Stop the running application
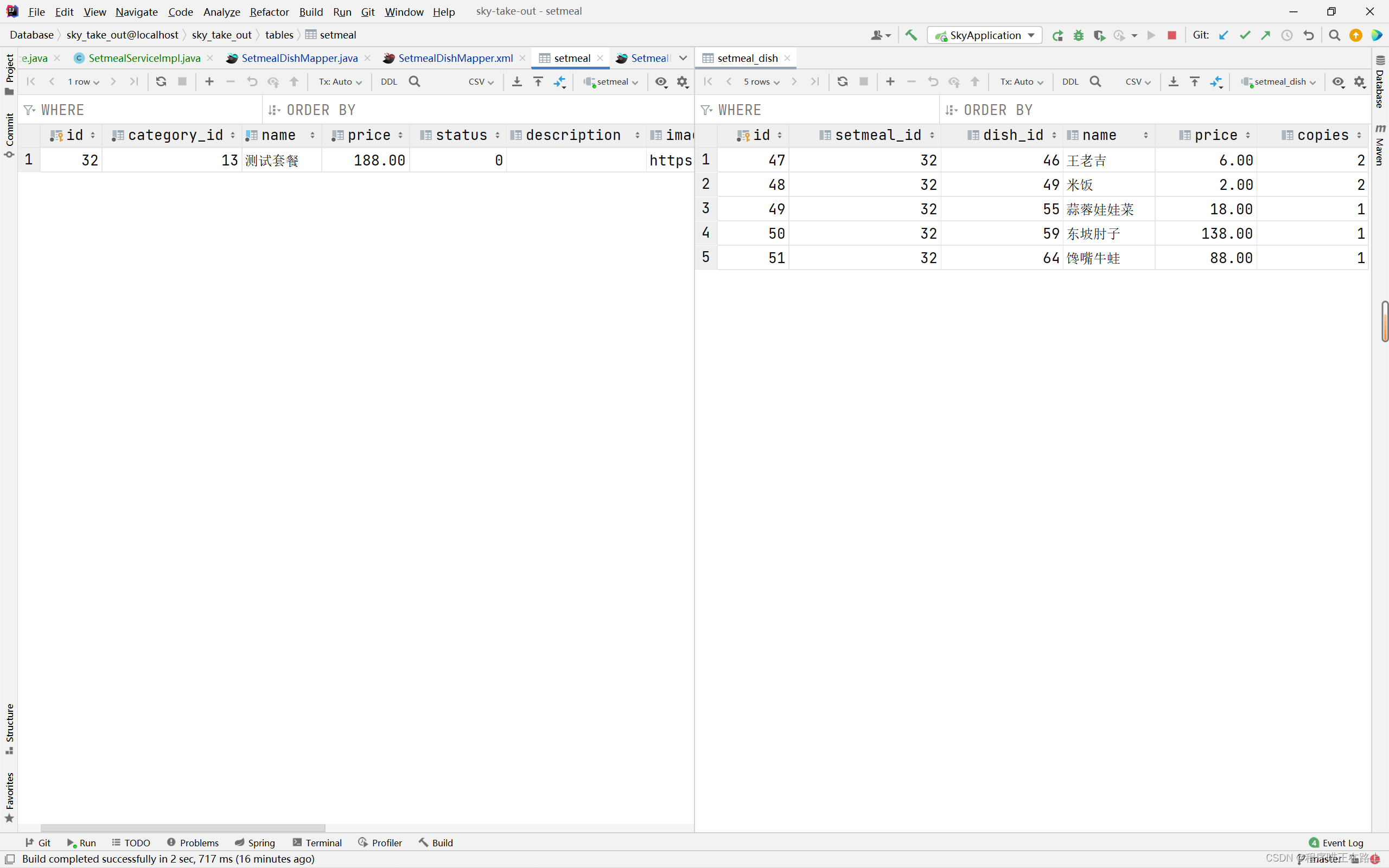 [x=1171, y=35]
